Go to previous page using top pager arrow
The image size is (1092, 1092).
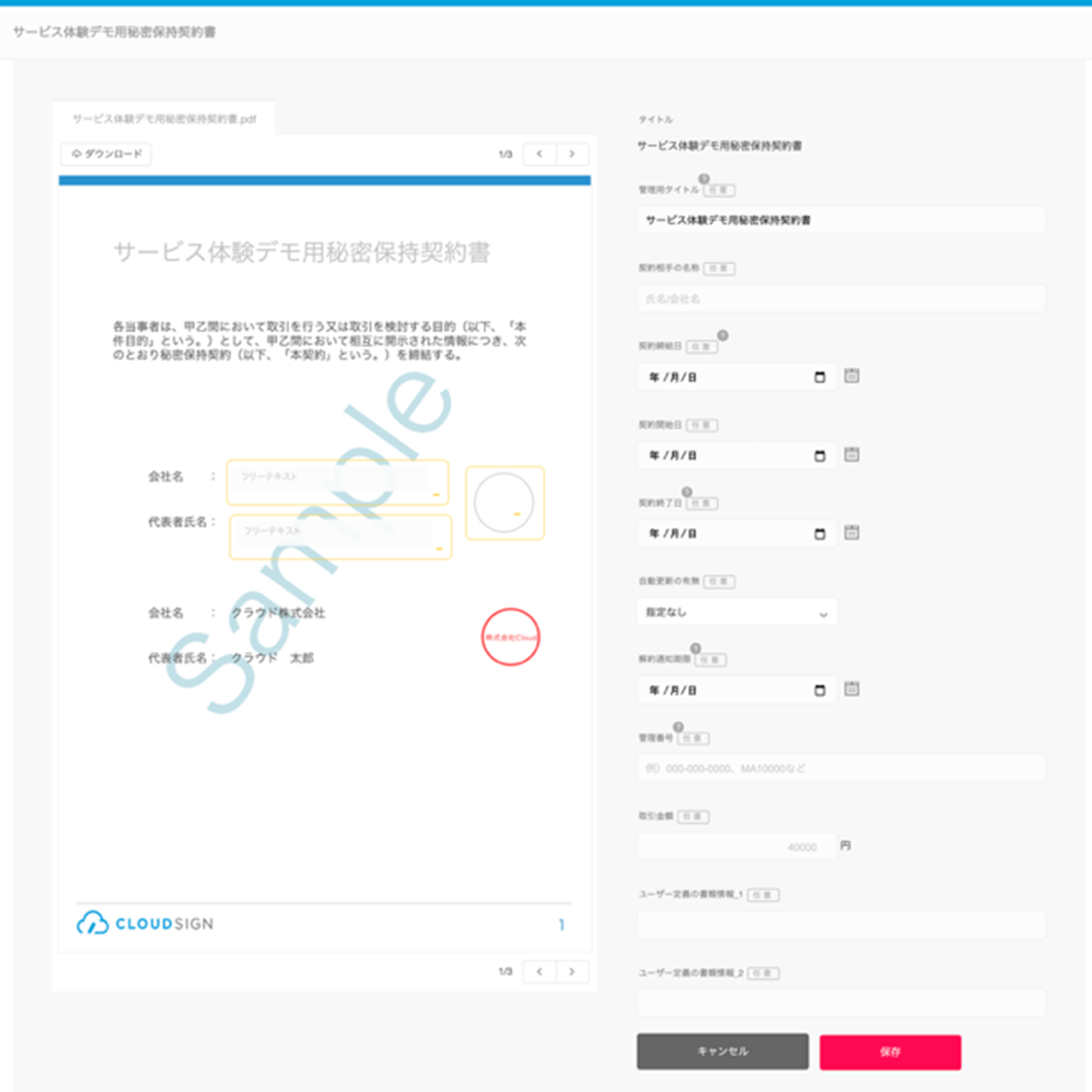539,154
